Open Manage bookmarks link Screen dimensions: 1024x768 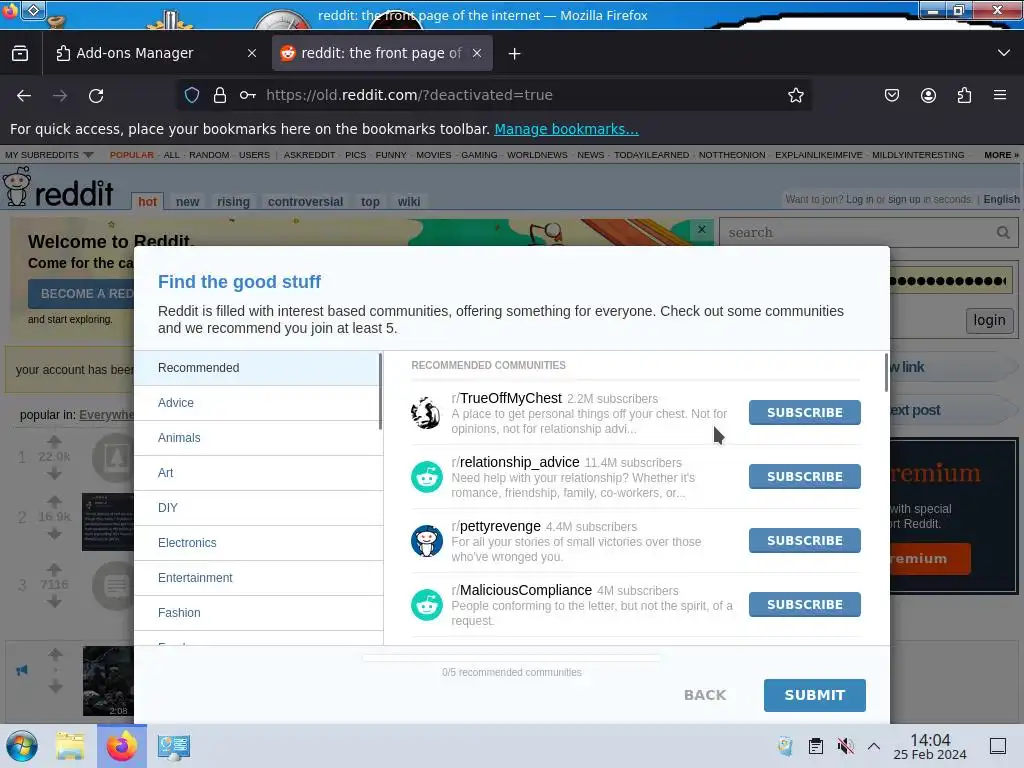[x=566, y=129]
